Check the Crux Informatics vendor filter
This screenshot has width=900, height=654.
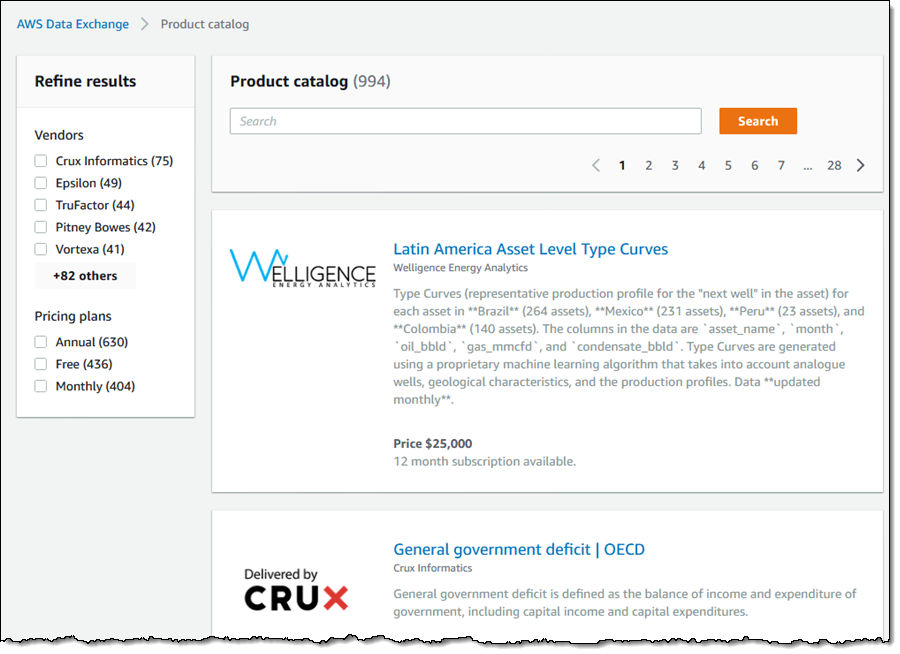click(x=41, y=161)
